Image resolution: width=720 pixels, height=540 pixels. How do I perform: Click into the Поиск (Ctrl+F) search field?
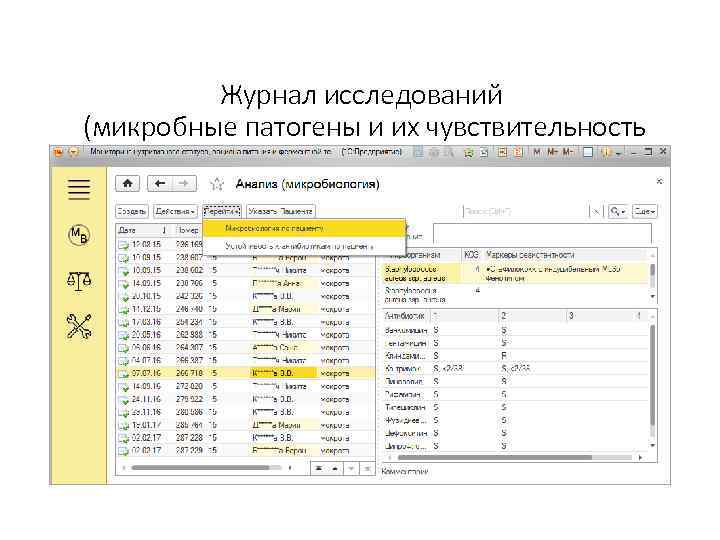pyautogui.click(x=525, y=211)
